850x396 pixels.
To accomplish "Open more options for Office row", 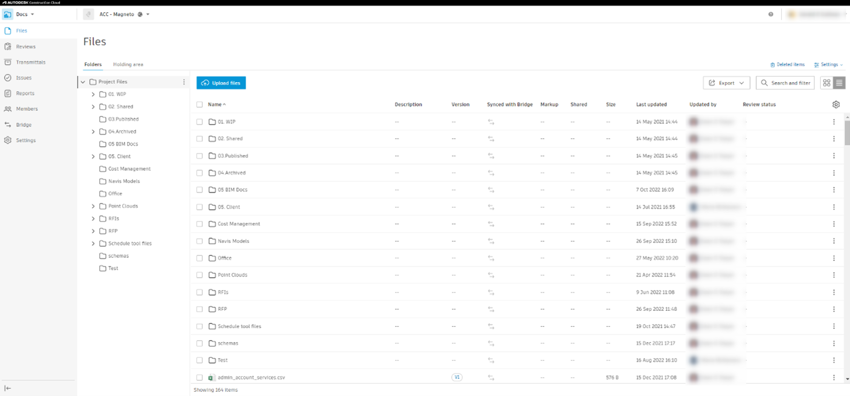I will click(834, 258).
